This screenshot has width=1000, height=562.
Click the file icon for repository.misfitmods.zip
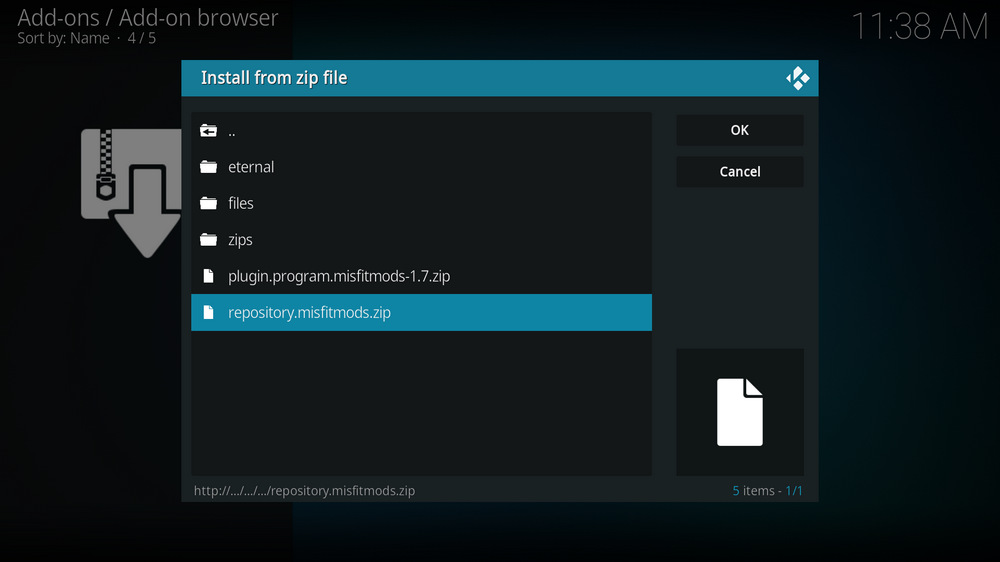coord(208,312)
